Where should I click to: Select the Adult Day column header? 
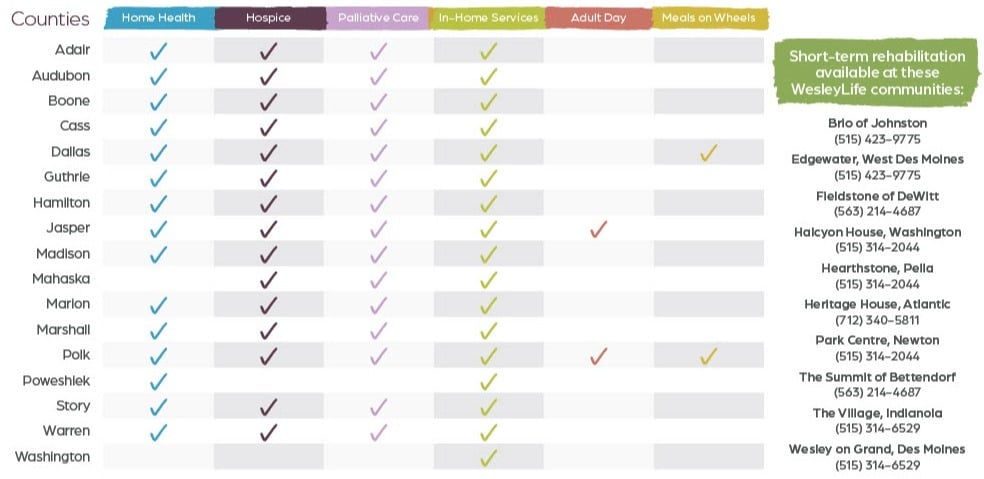pos(599,18)
